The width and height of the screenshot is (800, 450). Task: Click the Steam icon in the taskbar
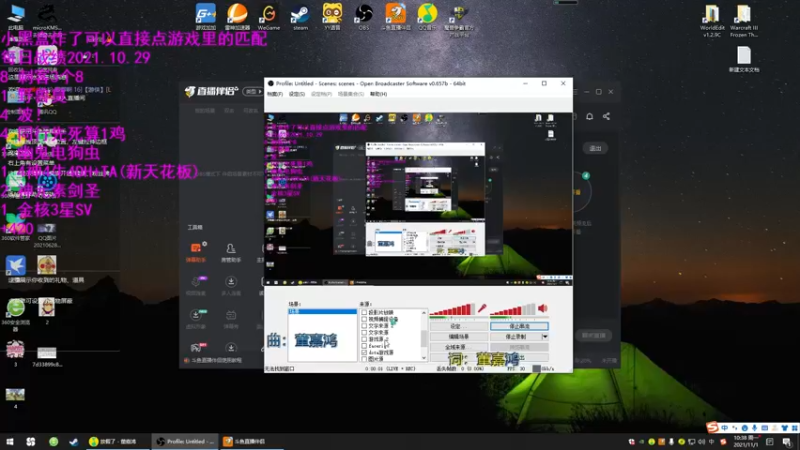click(x=74, y=441)
